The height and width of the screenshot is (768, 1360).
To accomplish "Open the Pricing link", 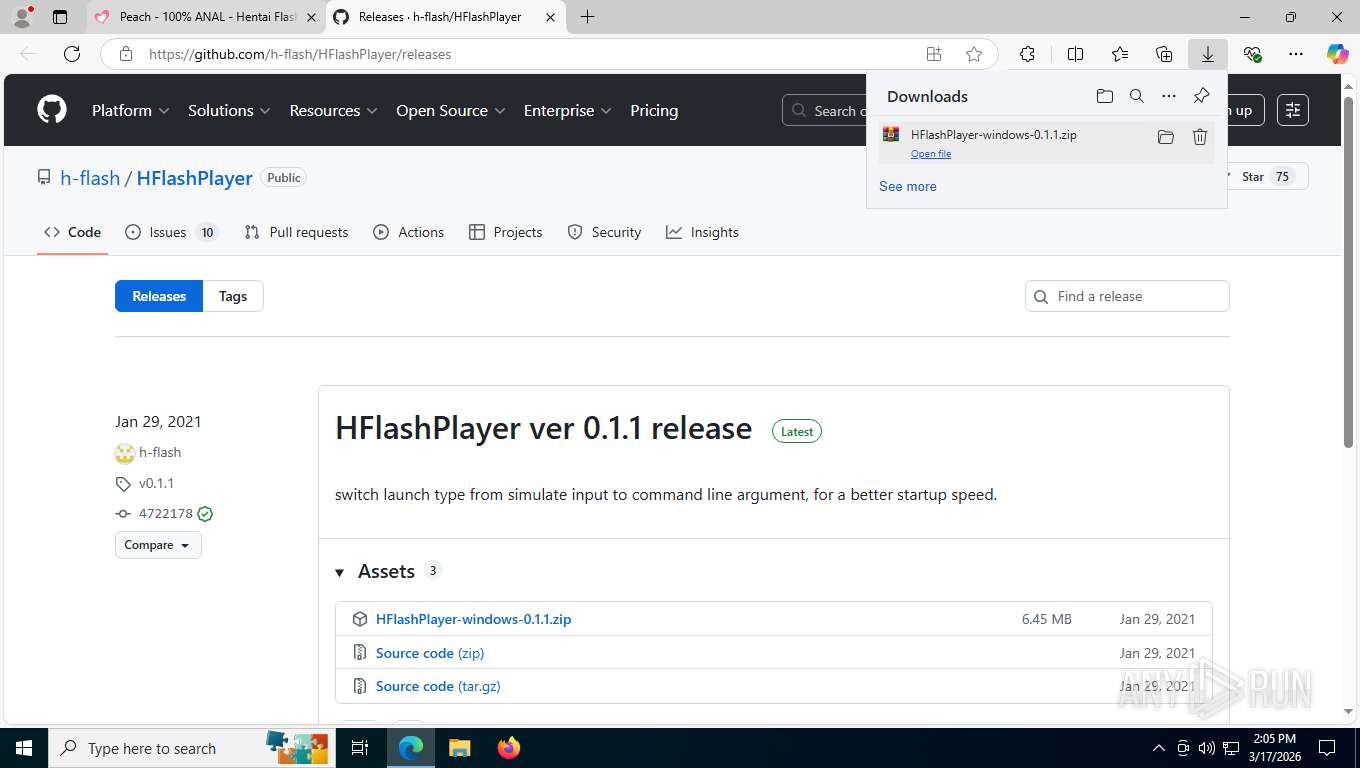I will pos(654,110).
